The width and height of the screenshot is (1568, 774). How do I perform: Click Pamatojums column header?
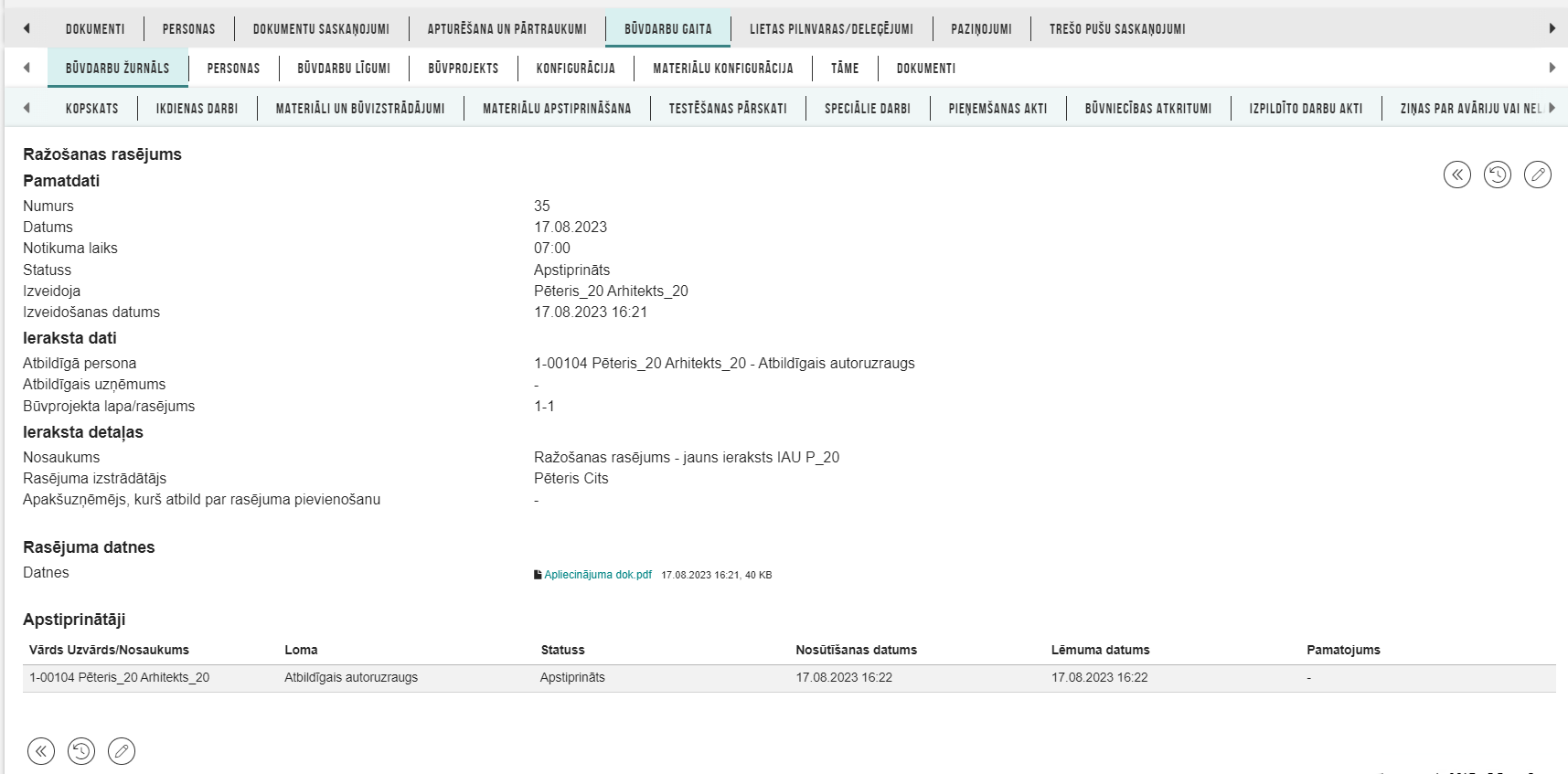(x=1343, y=650)
